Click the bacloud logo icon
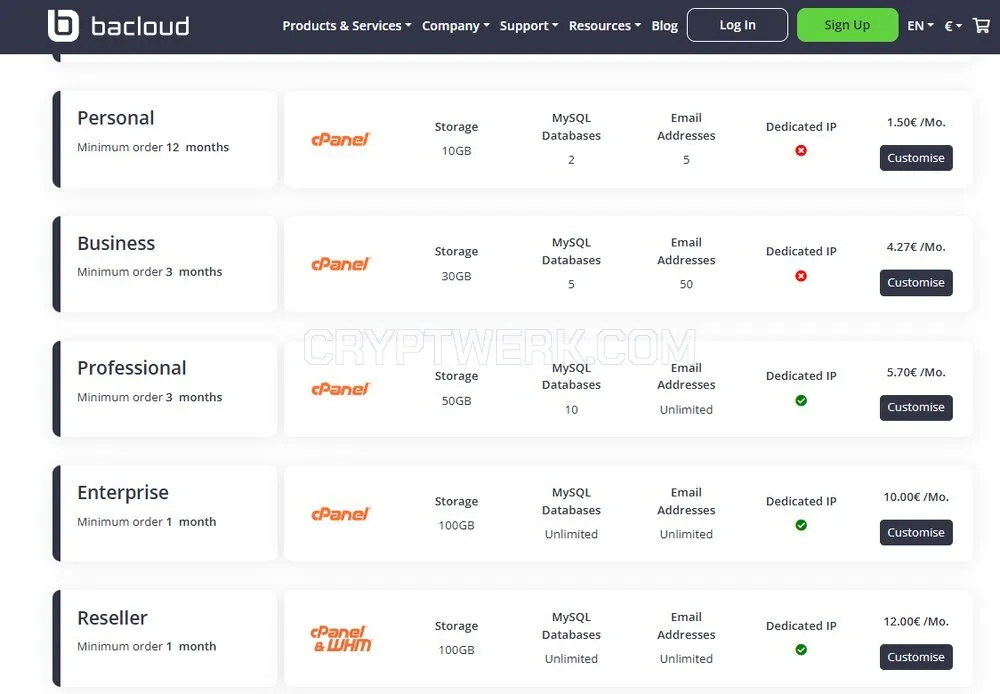The image size is (1000, 694). click(x=63, y=26)
